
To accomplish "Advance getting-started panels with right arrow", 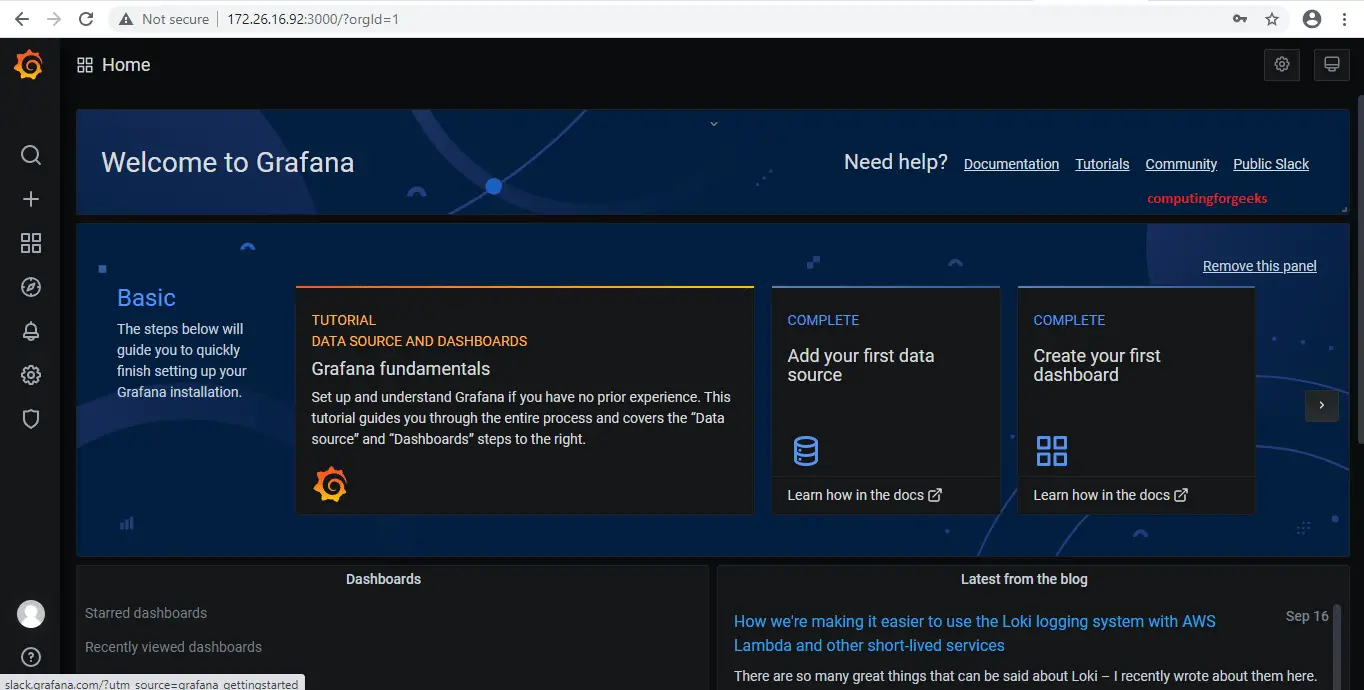I will pyautogui.click(x=1322, y=406).
